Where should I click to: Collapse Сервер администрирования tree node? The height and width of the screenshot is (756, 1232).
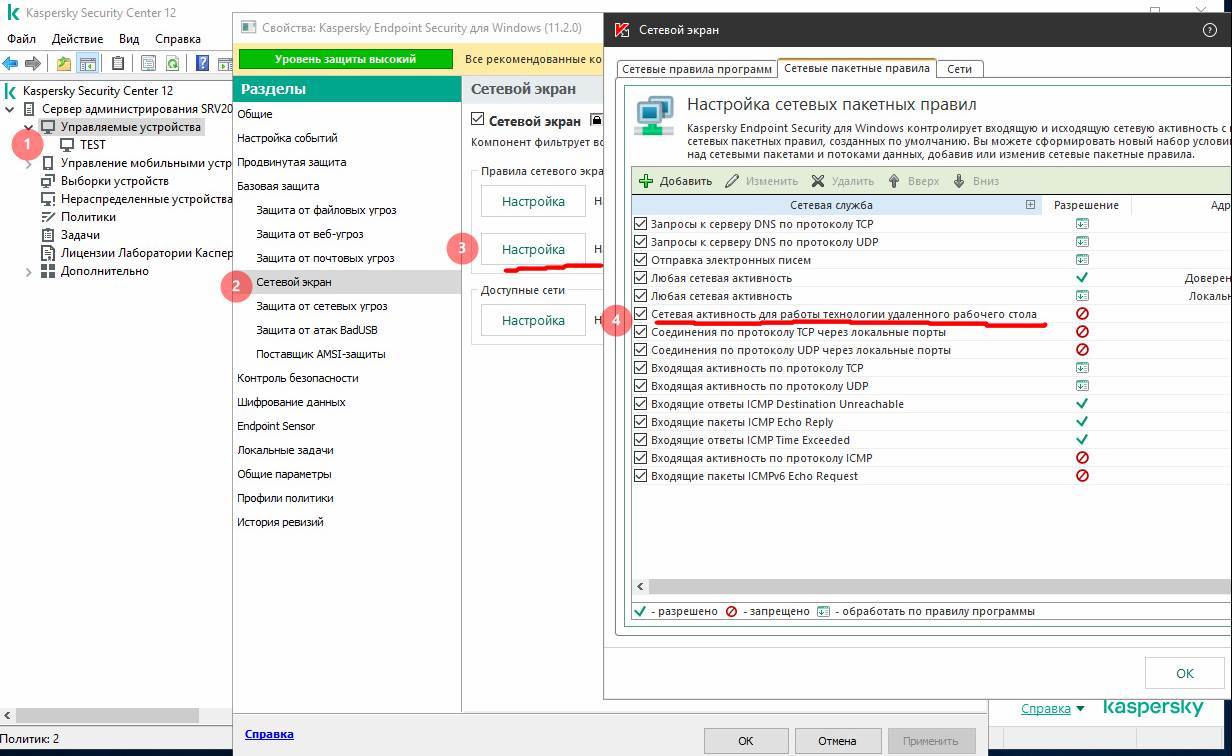click(x=10, y=109)
